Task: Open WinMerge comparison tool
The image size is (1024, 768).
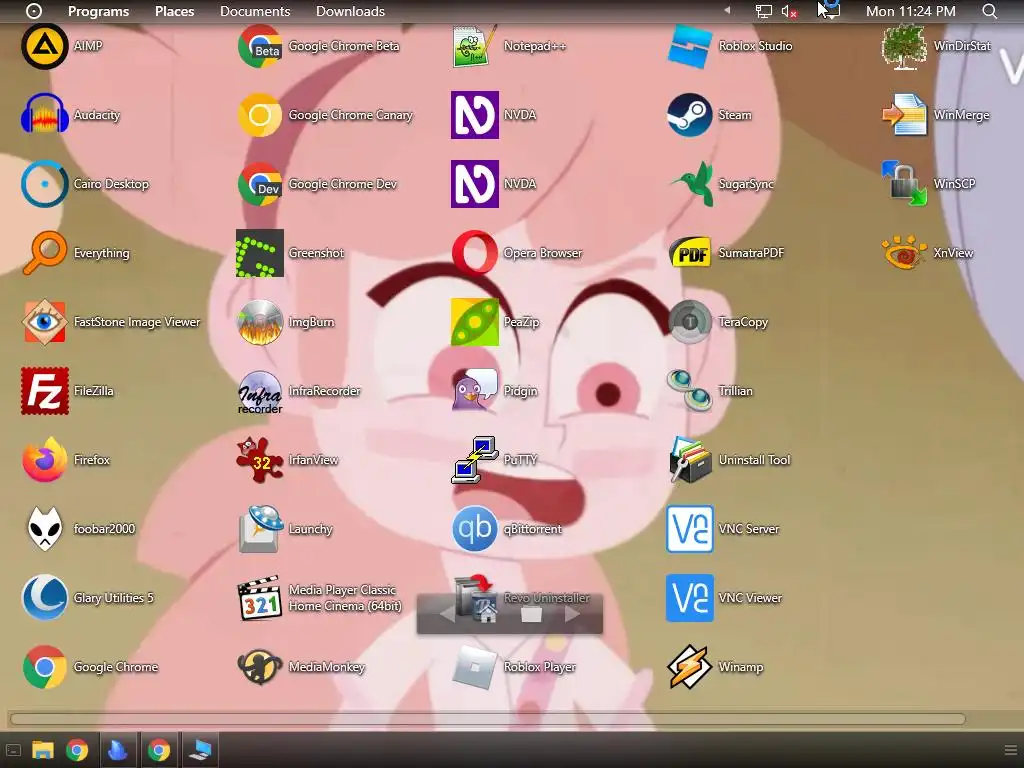Action: [x=904, y=115]
